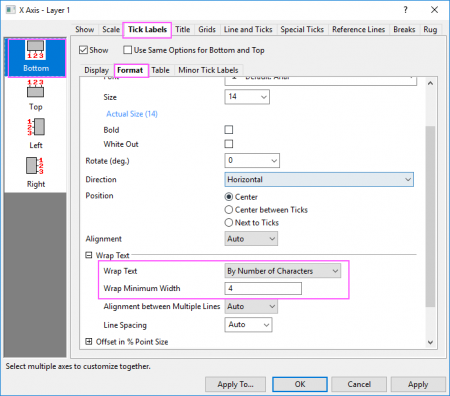Open Wrap Text By Number of Characters dropdown

283,271
